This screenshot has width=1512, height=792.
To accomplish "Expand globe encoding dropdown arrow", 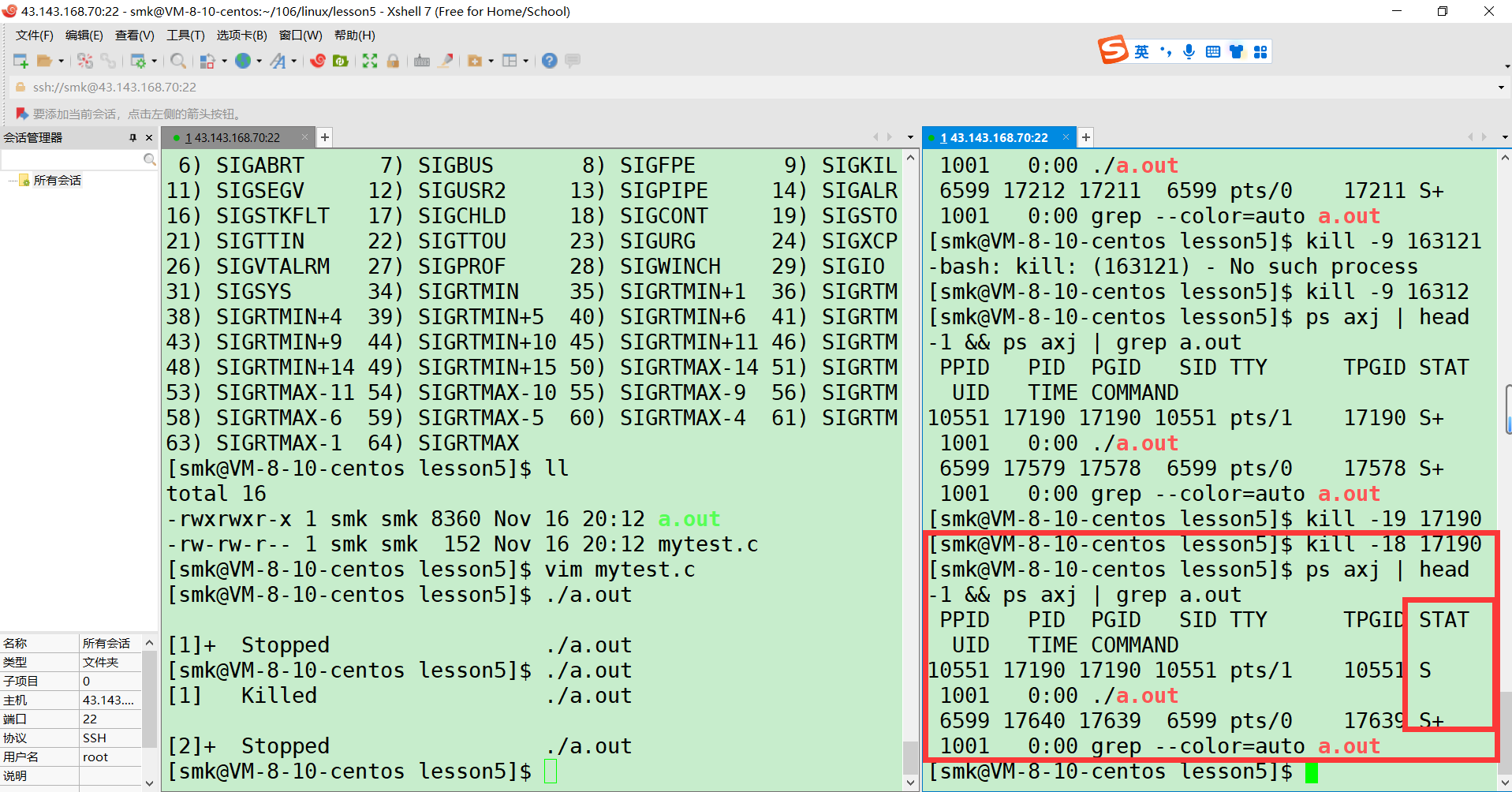I will [259, 61].
